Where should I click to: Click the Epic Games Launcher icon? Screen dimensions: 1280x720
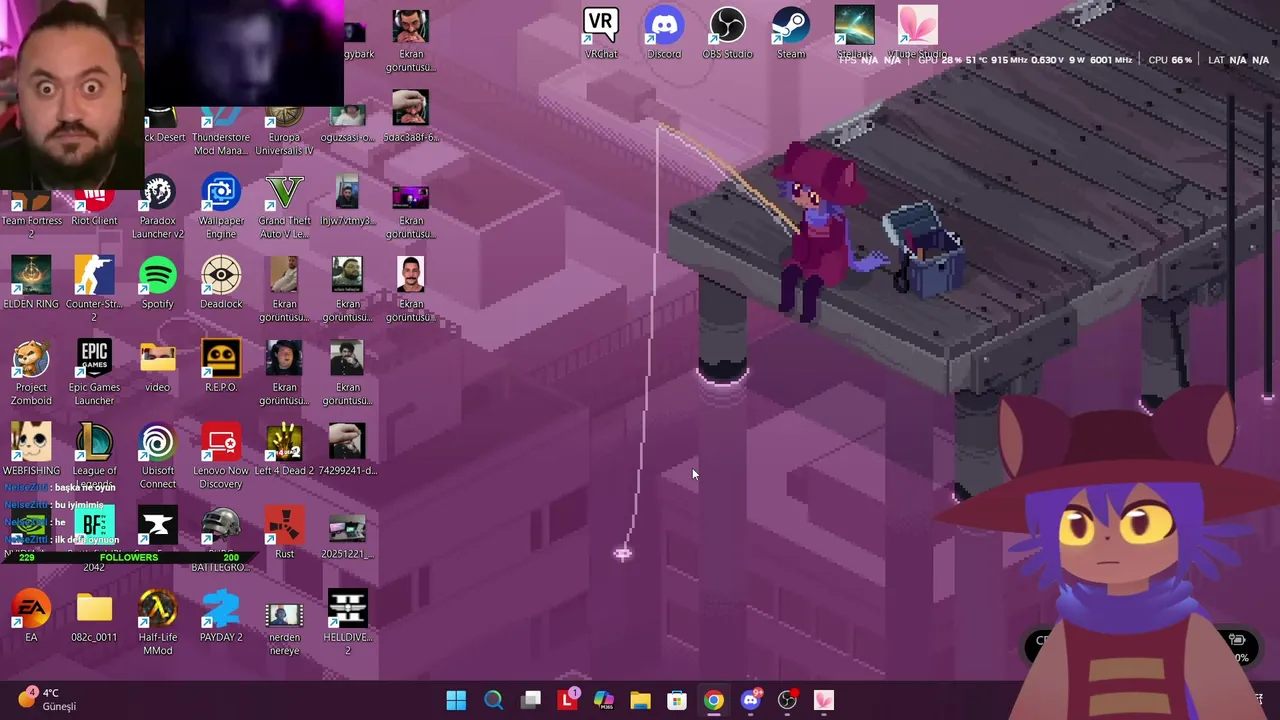94,373
